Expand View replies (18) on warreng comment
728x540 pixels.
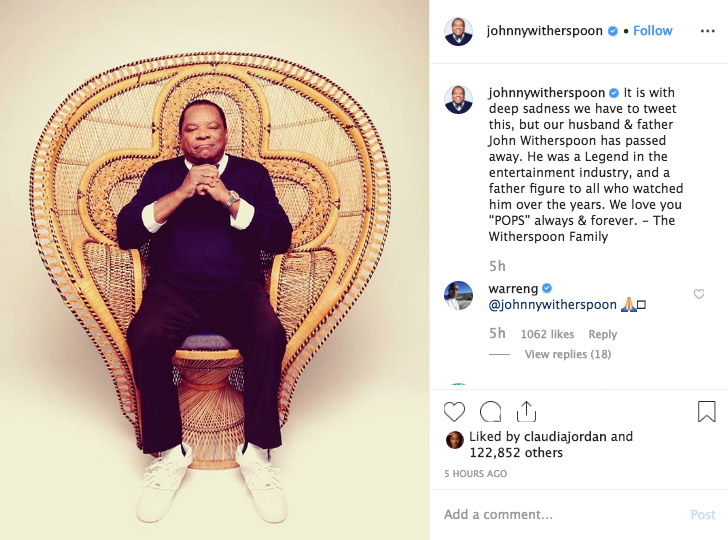(568, 354)
